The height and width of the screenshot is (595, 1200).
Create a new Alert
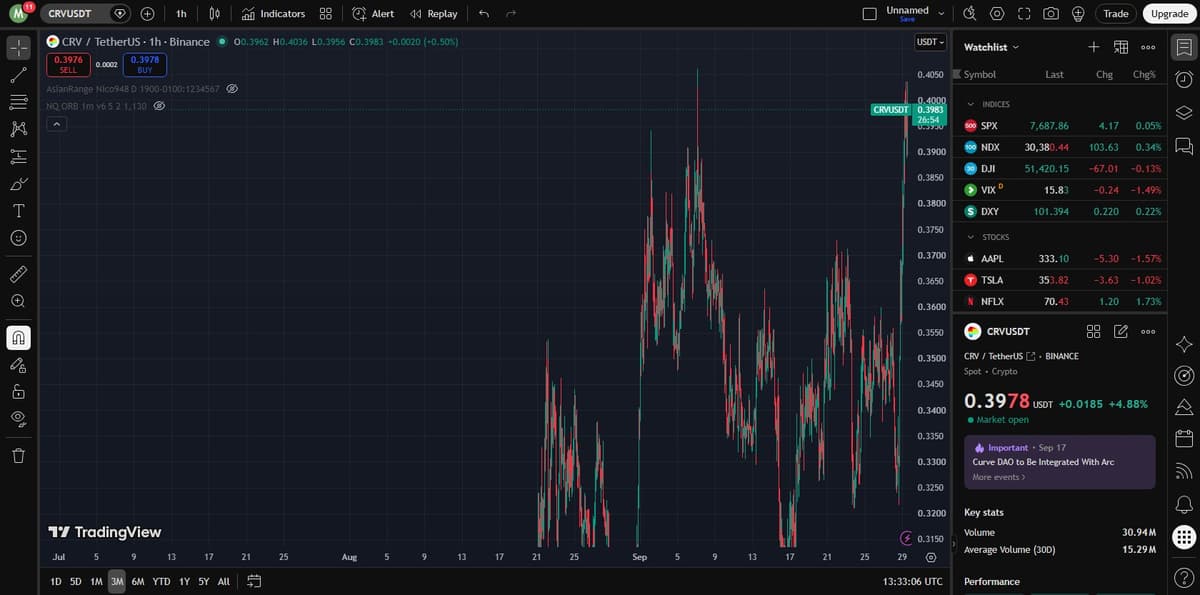(x=374, y=14)
